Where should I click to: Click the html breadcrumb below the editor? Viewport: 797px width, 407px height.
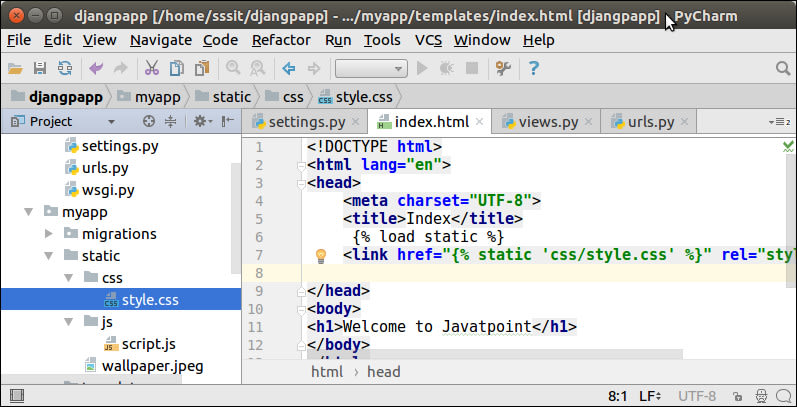coord(327,372)
